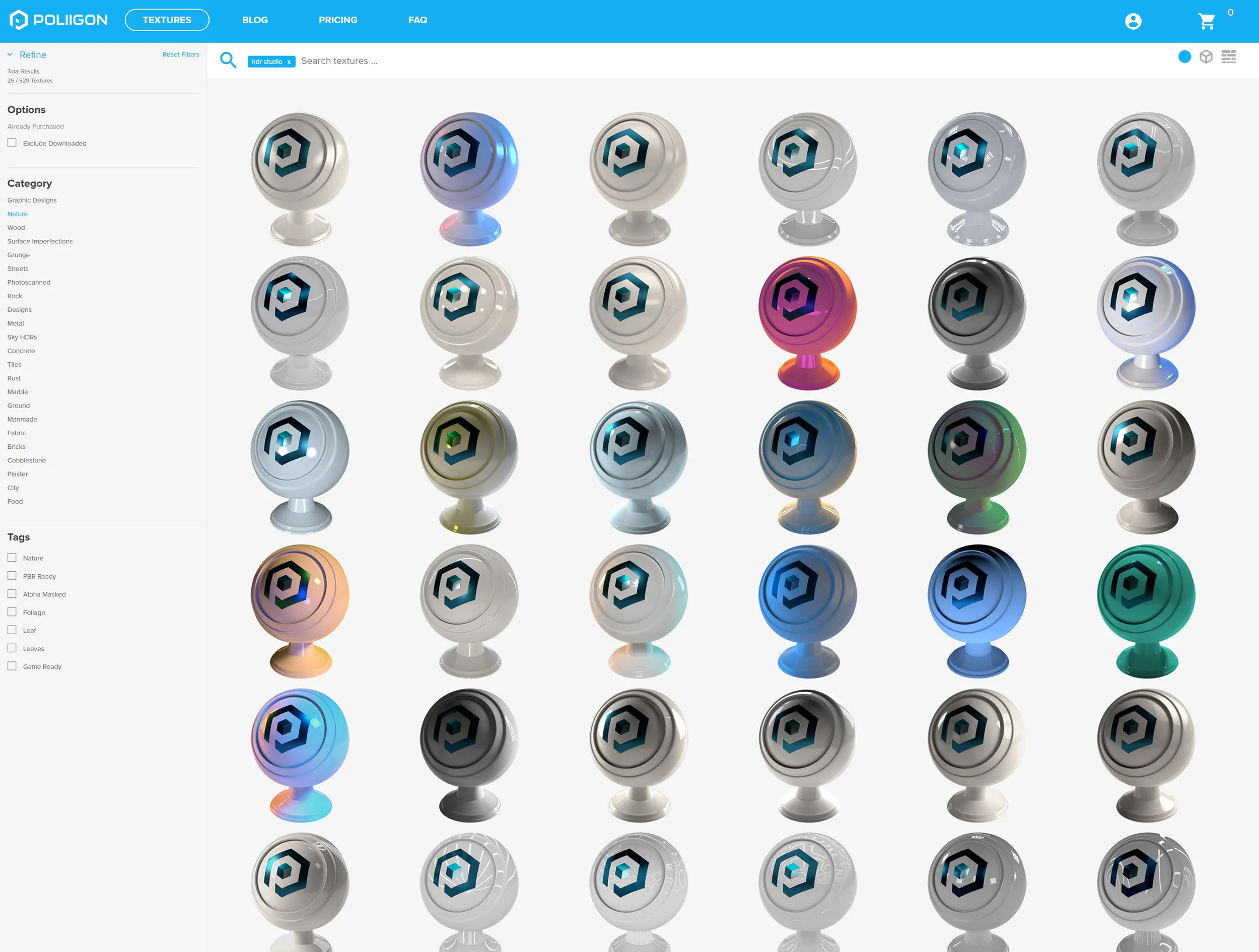This screenshot has width=1259, height=952.
Task: Select the Plaster category
Action: pos(18,473)
